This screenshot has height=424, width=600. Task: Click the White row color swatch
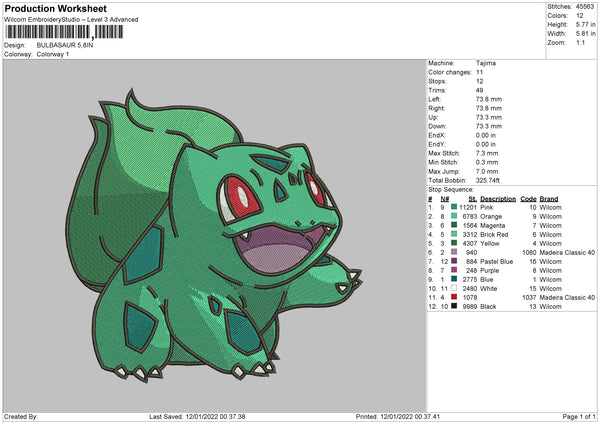pos(454,288)
